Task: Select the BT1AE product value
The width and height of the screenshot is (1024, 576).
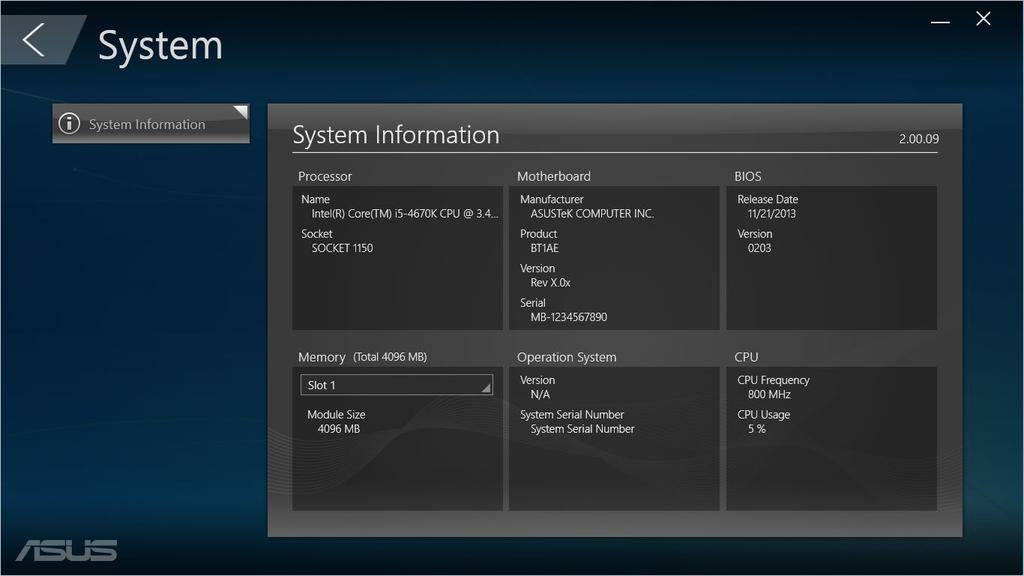Action: [545, 248]
